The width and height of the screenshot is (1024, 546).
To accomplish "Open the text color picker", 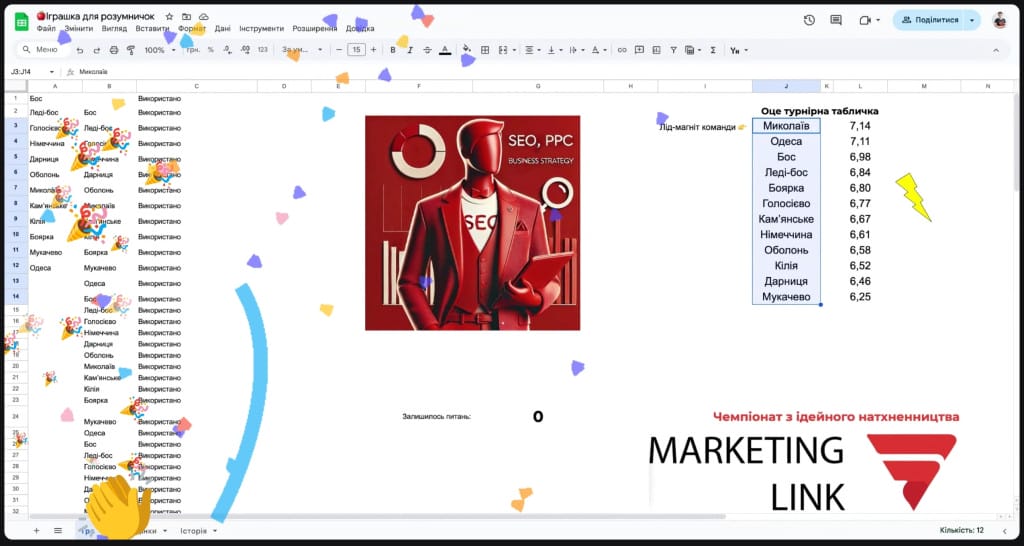I will [445, 50].
